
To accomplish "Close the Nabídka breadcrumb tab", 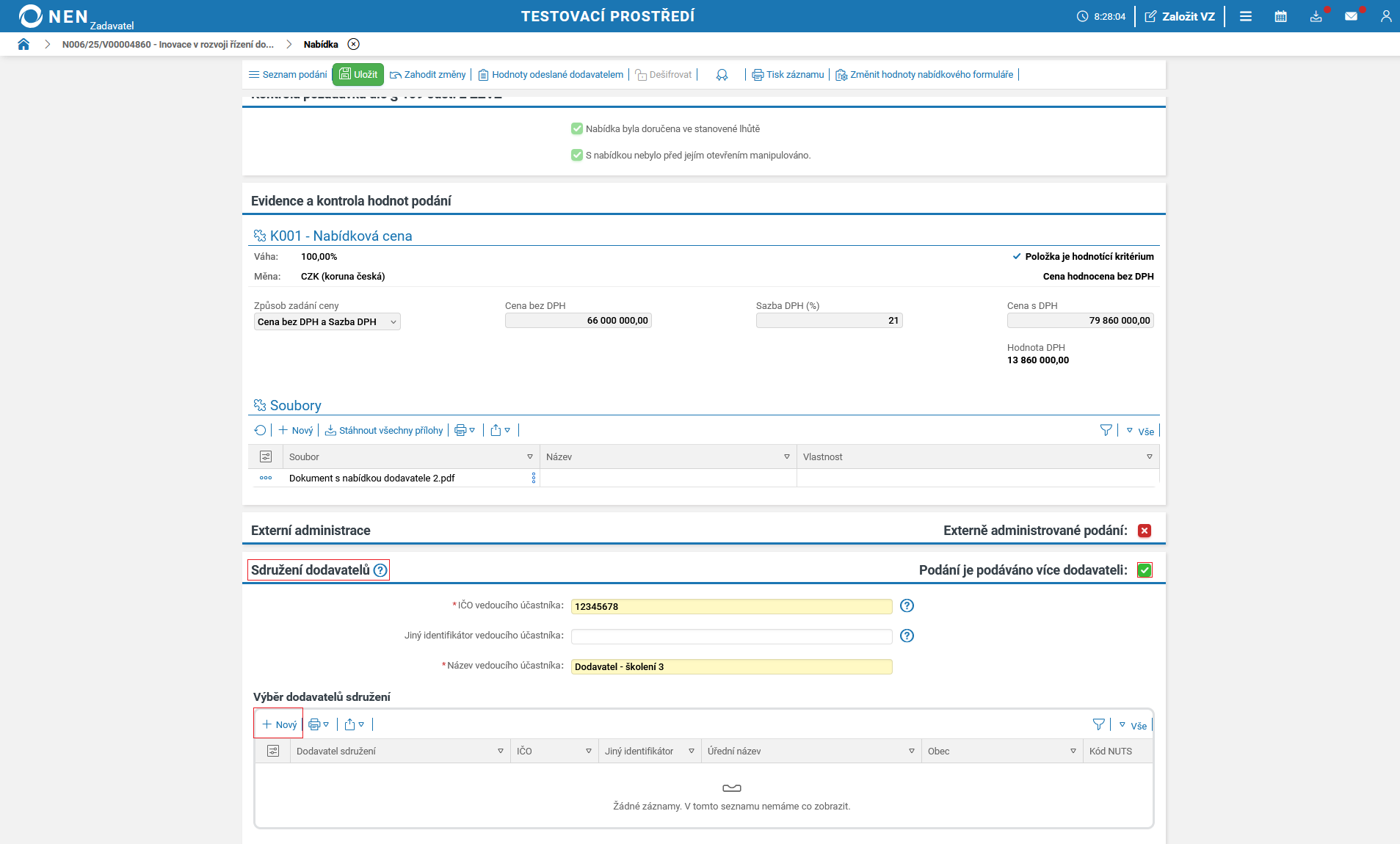I will pyautogui.click(x=354, y=44).
